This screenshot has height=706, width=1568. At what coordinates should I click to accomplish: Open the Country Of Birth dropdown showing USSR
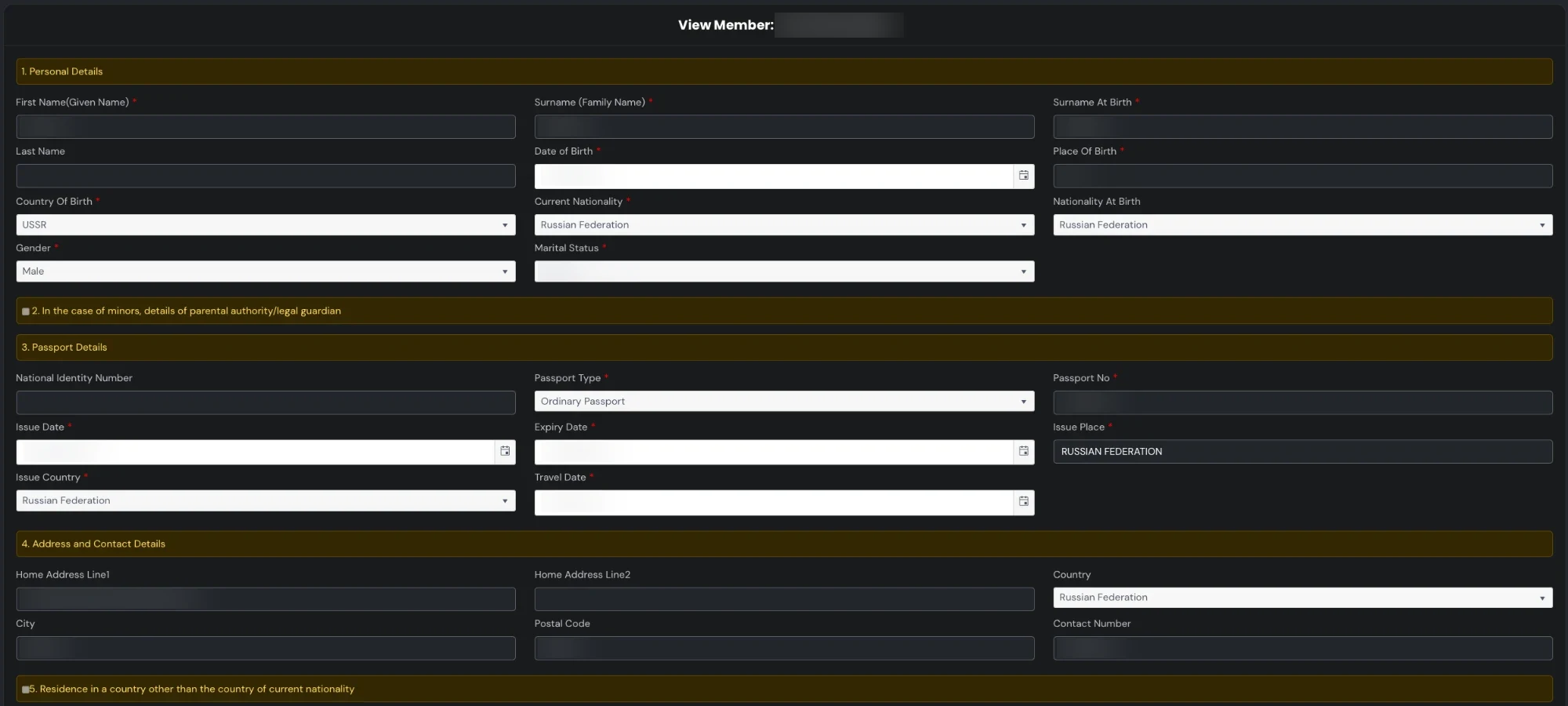[266, 225]
